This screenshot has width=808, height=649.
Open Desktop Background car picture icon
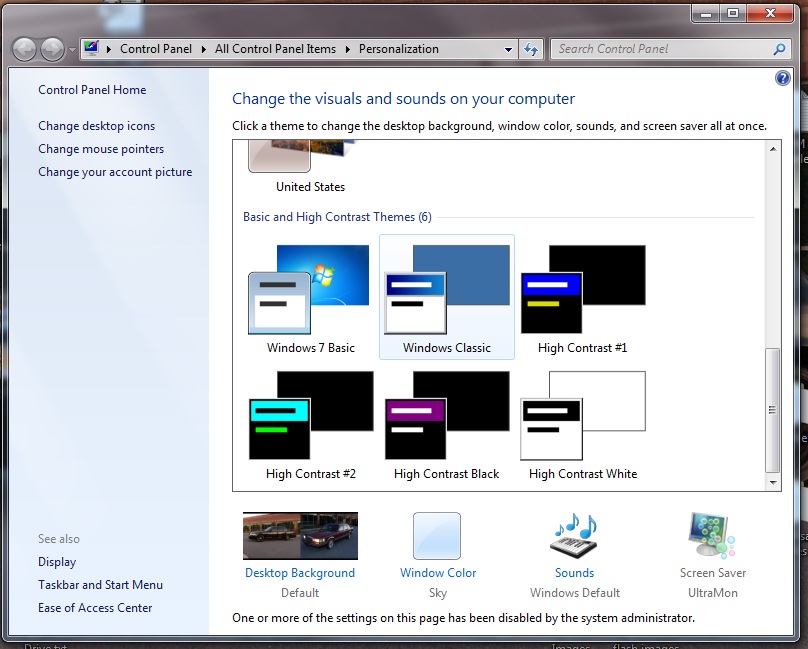pos(300,536)
